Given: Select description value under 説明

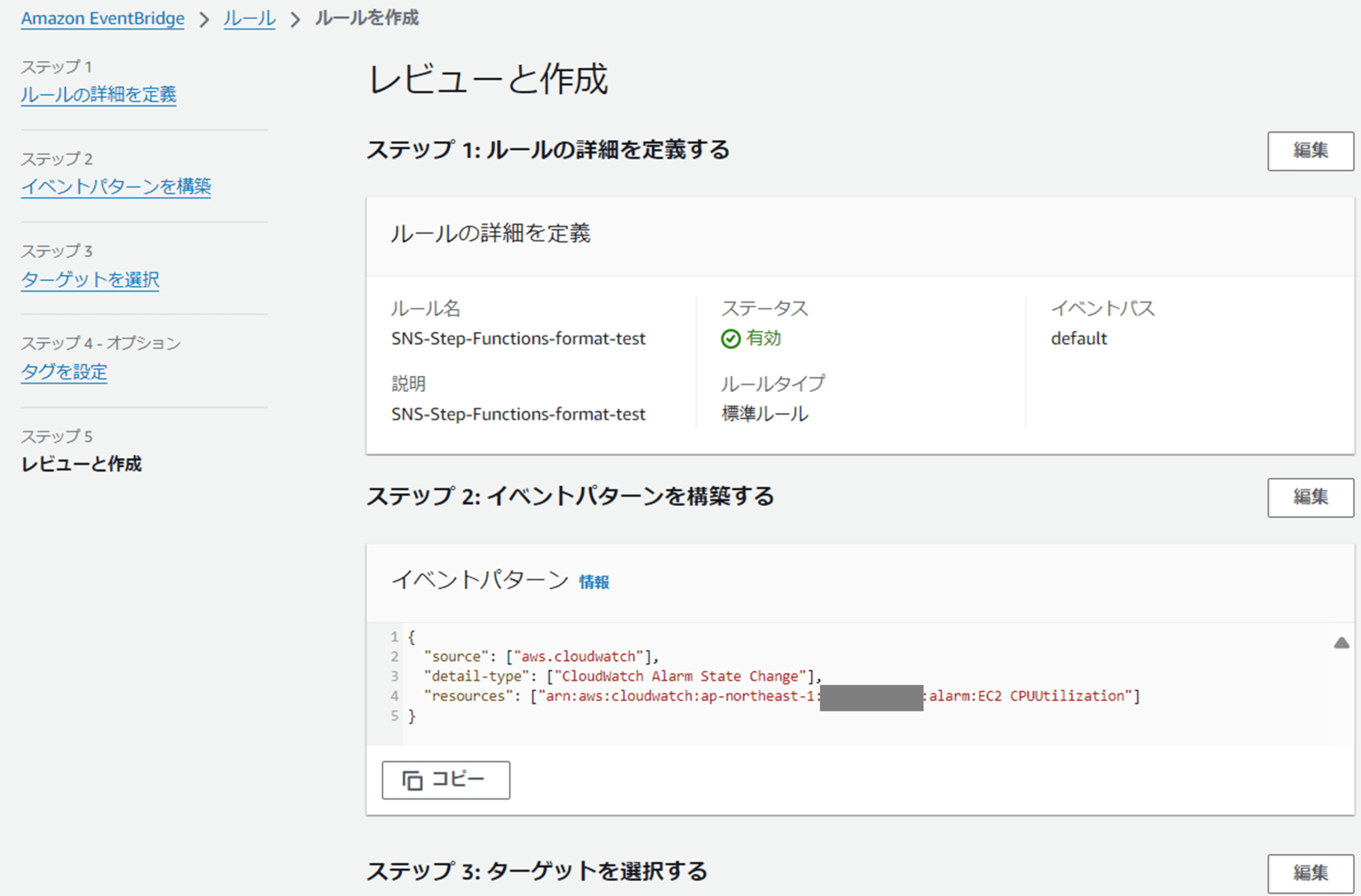Looking at the screenshot, I should 519,414.
